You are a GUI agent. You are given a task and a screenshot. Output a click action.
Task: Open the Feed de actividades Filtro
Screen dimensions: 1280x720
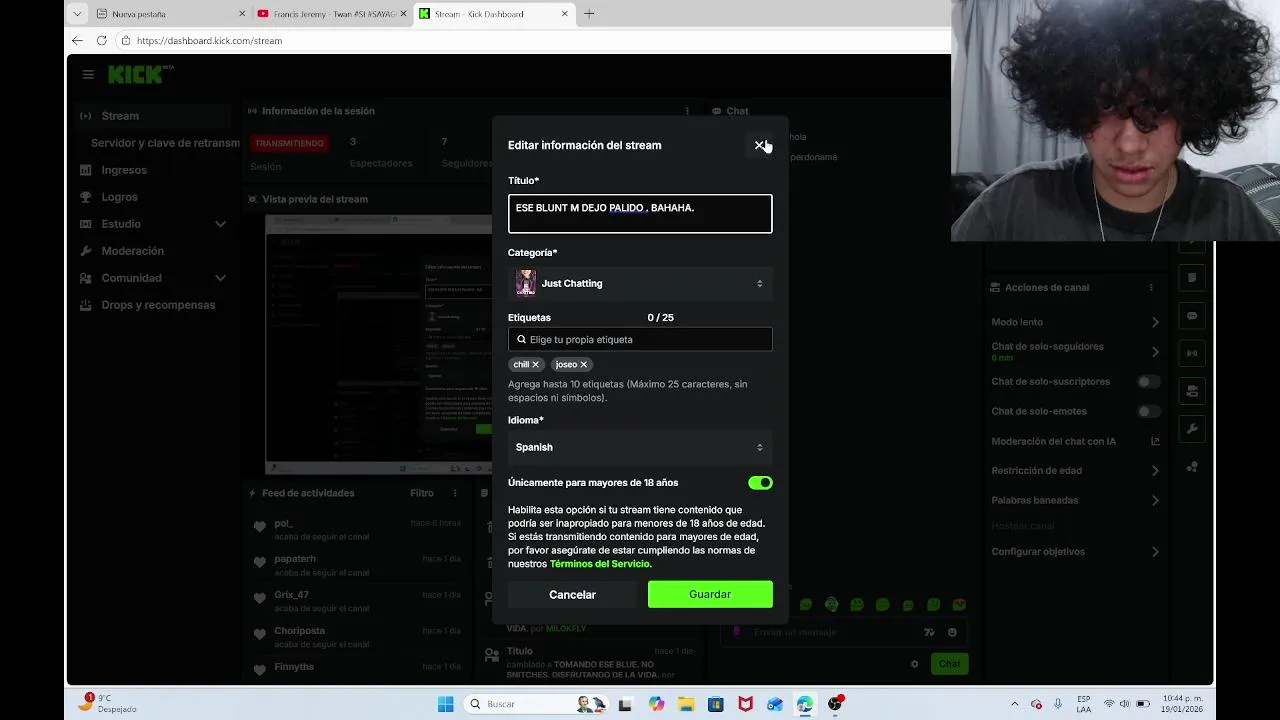[x=422, y=493]
